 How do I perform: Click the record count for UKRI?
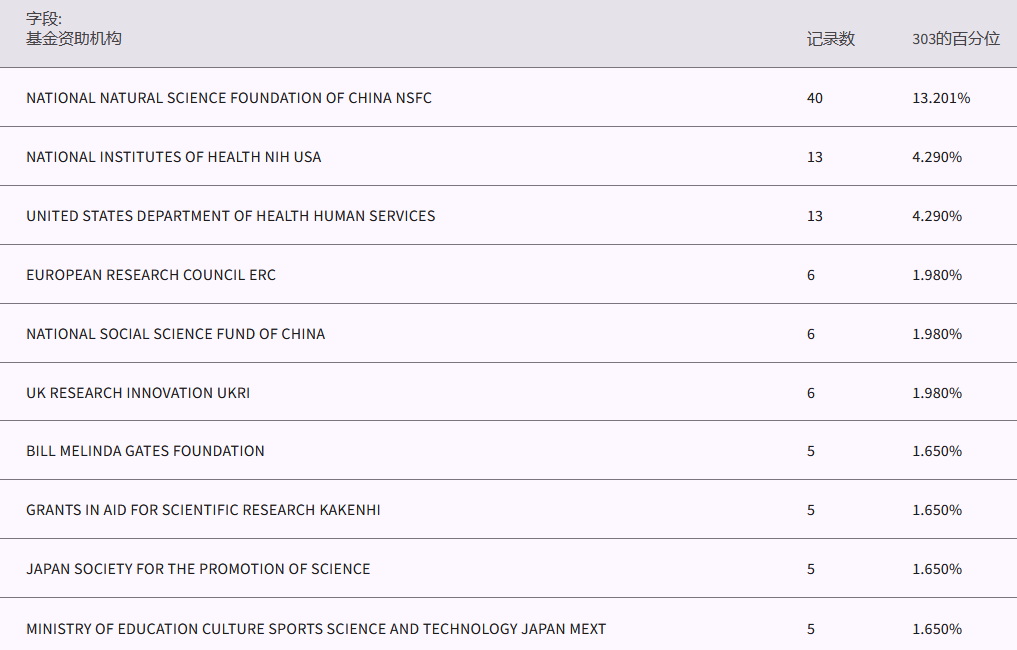point(811,393)
